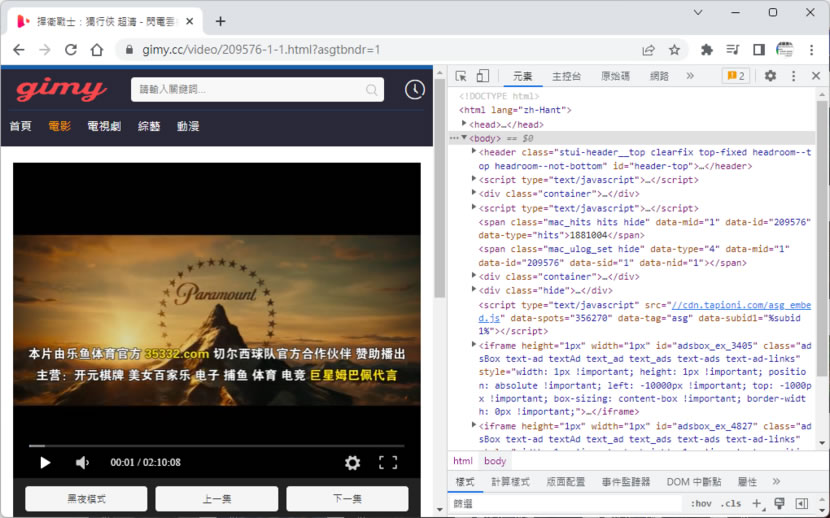Expand the header-top element node
Screen dimensions: 830x518
(x=474, y=151)
